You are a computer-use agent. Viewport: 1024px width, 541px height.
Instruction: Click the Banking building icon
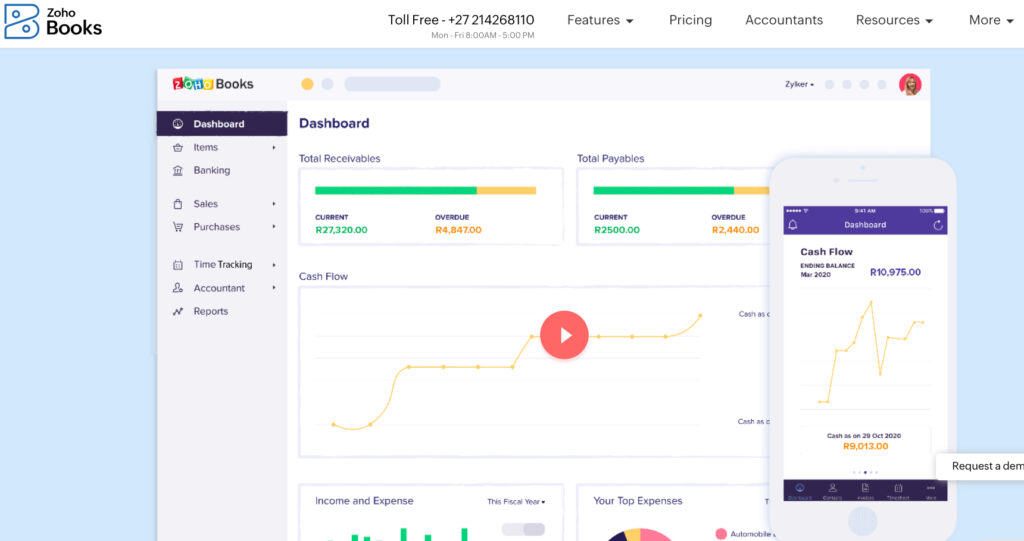(178, 171)
